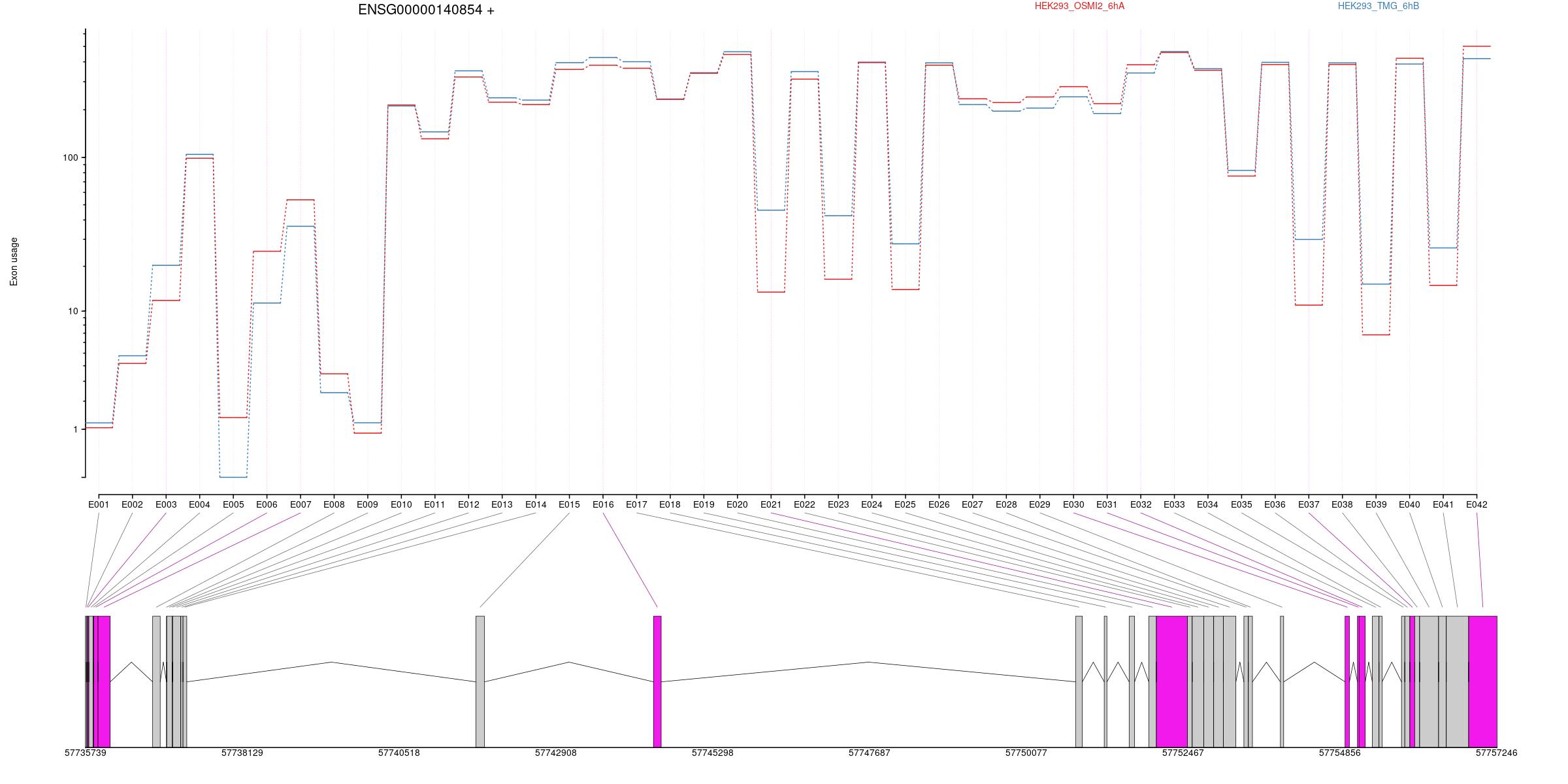1568x784 pixels.
Task: Select exon label E024
Action: (x=872, y=504)
